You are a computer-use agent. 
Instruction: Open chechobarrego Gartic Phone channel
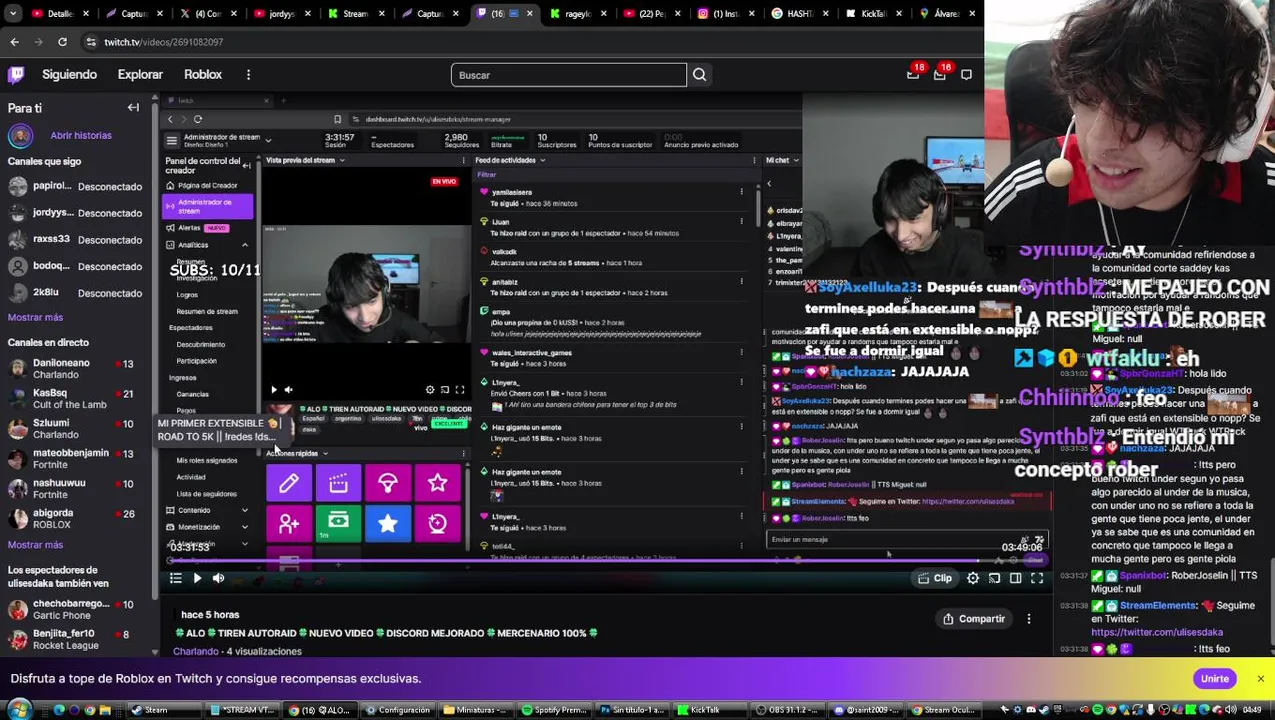(x=75, y=609)
